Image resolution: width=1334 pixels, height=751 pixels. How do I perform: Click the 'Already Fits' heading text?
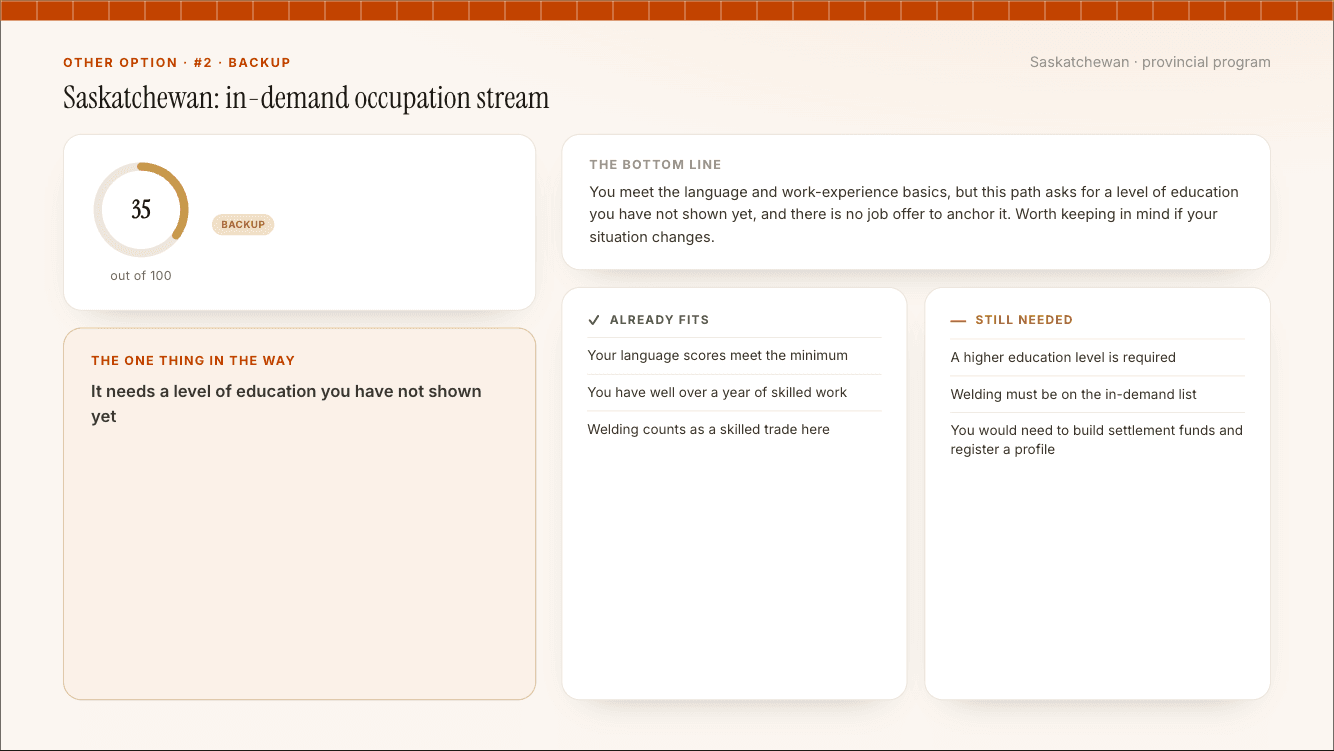(659, 320)
